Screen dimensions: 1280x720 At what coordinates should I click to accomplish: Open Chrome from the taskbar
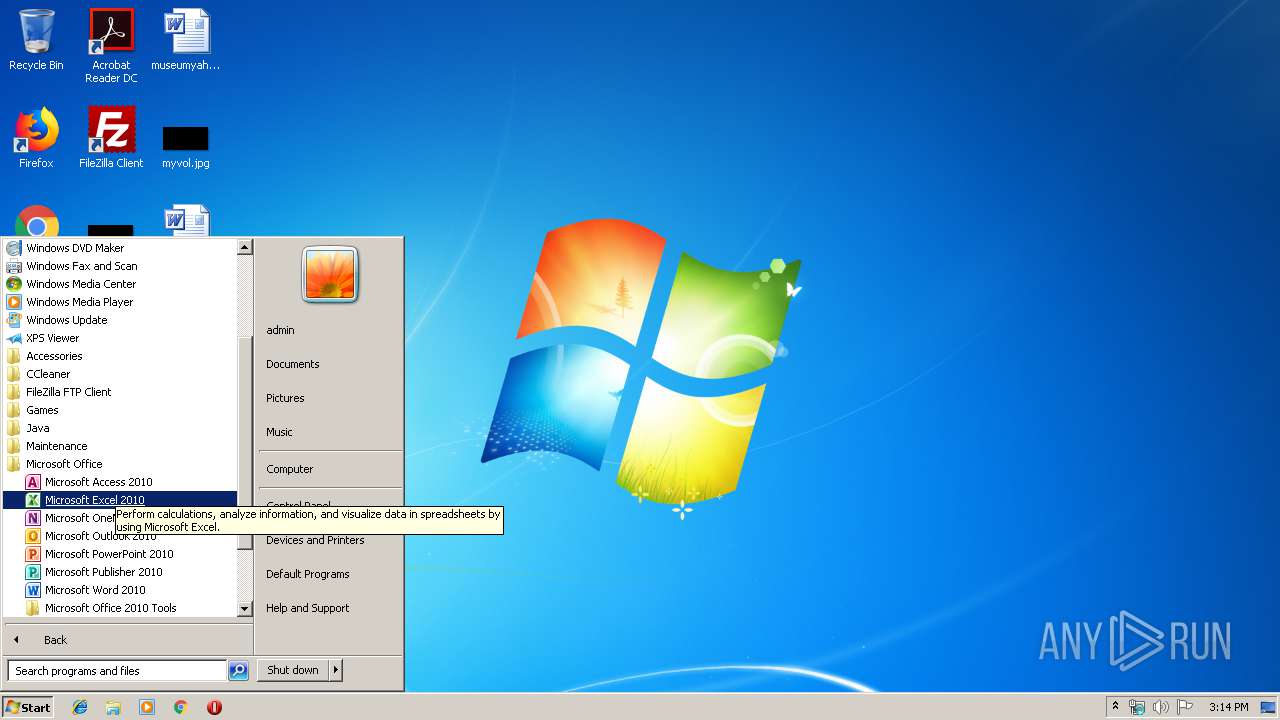click(180, 707)
